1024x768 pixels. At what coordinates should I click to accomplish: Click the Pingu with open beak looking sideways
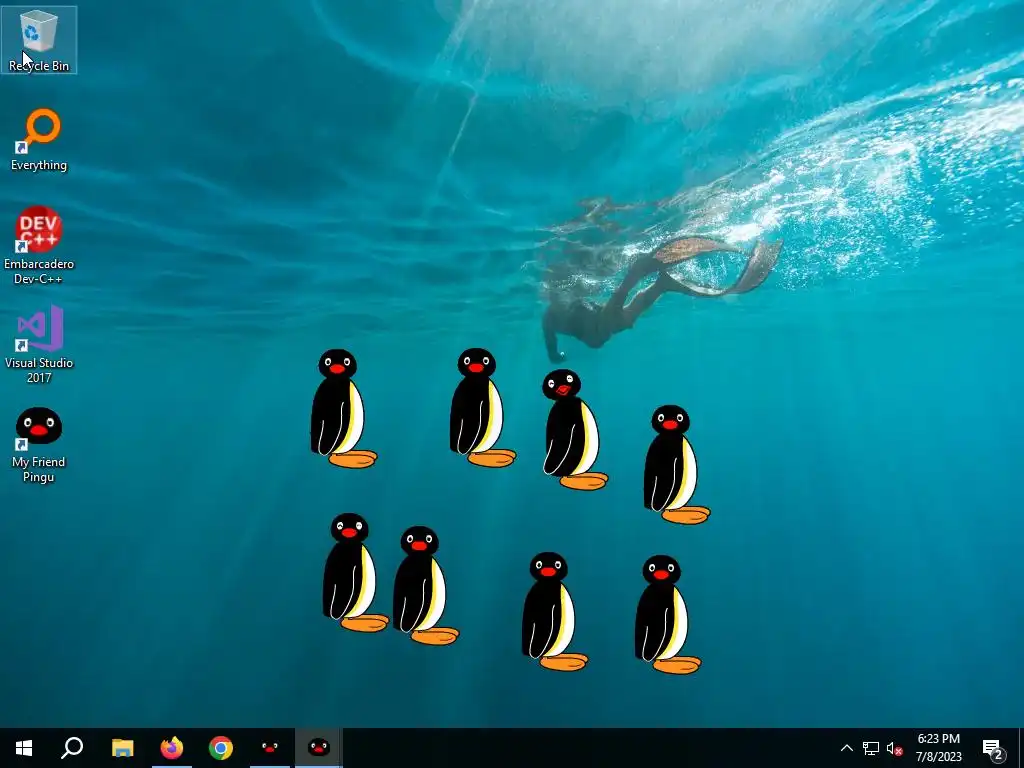tap(573, 430)
